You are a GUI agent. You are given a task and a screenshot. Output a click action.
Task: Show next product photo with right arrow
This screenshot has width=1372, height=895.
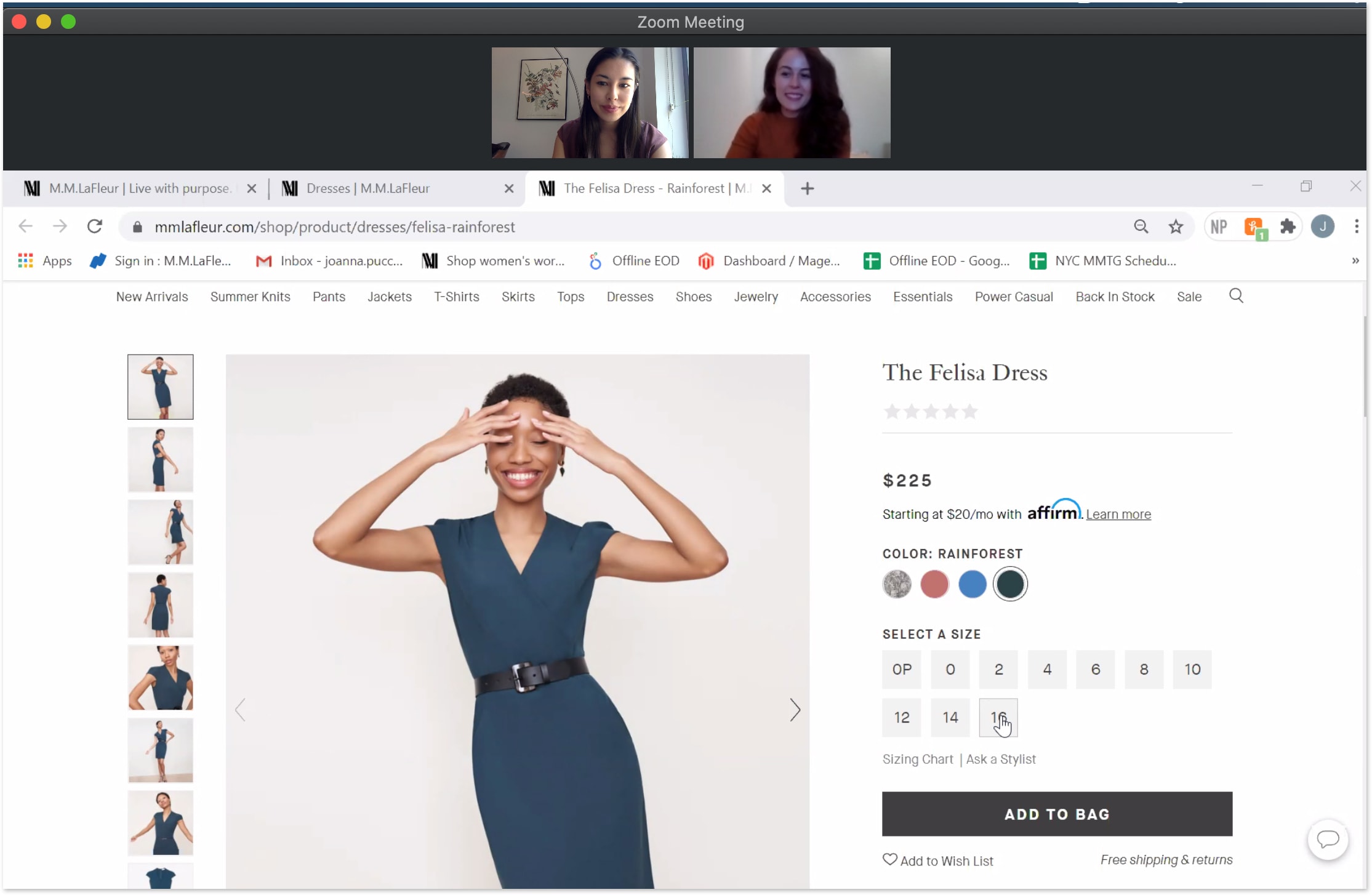point(795,710)
